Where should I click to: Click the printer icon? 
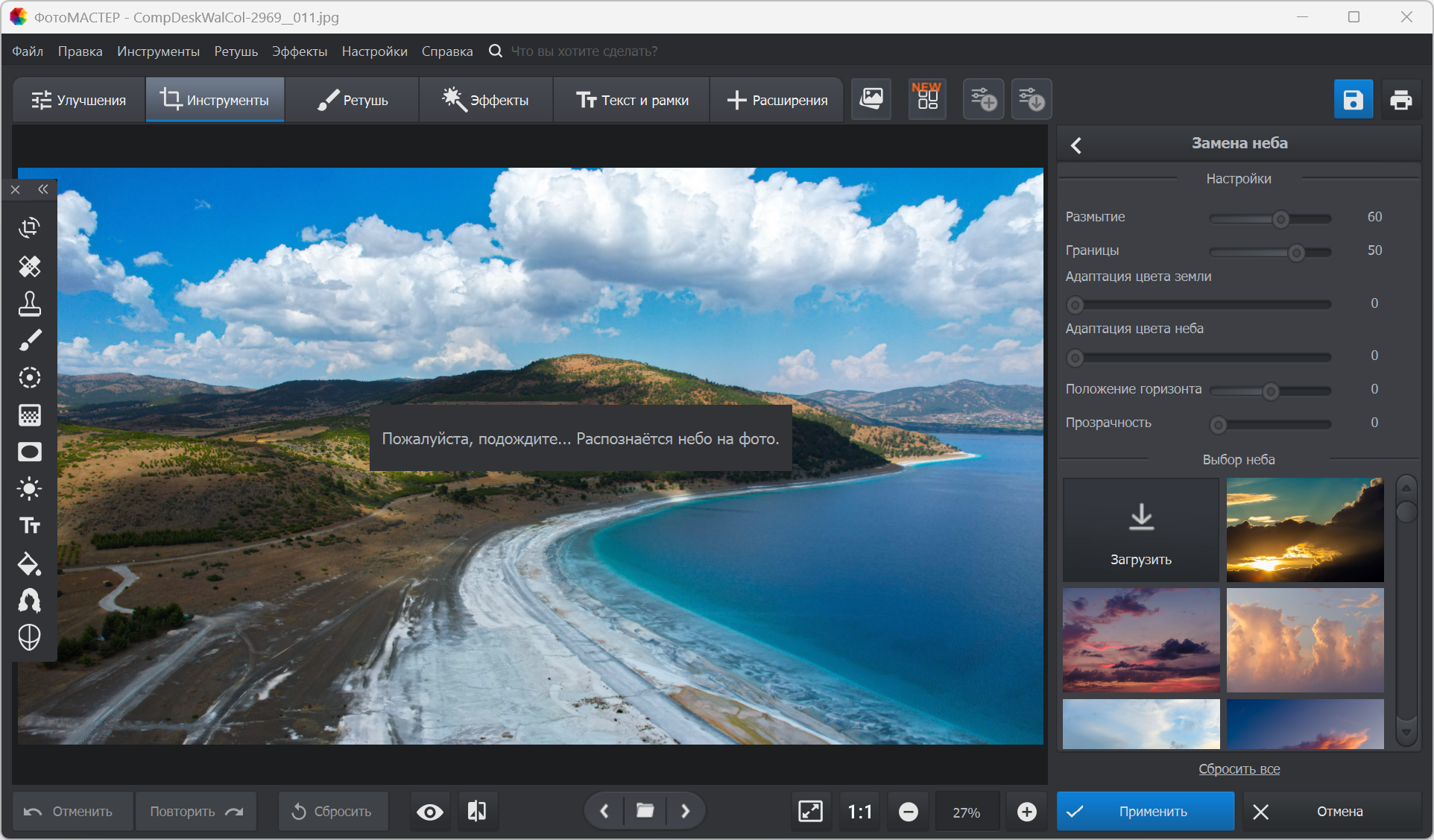pos(1400,100)
